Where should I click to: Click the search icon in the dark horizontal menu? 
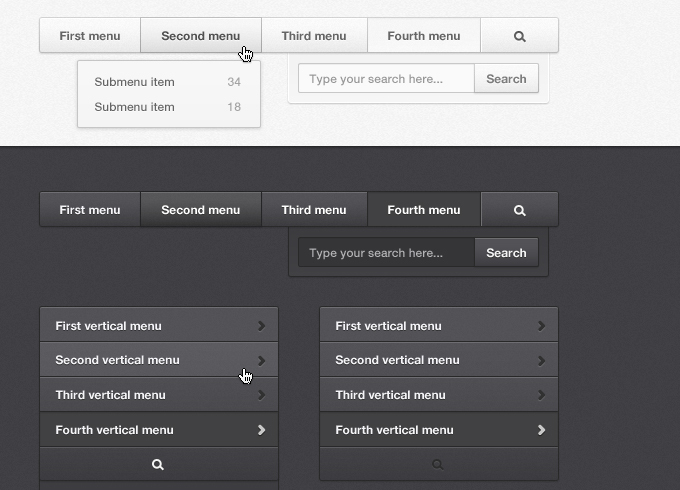point(519,210)
